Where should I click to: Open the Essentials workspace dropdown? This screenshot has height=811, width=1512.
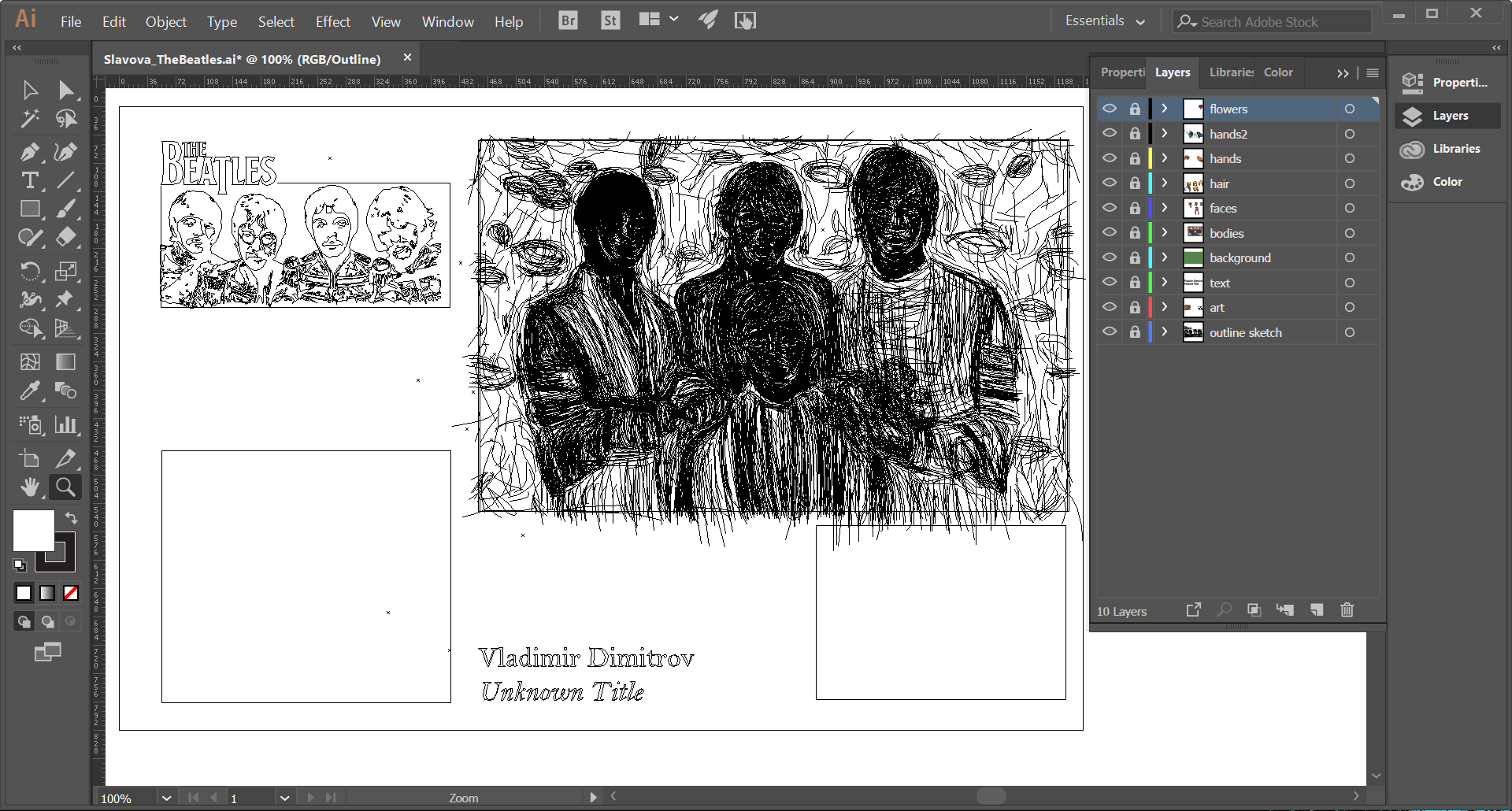tap(1105, 21)
